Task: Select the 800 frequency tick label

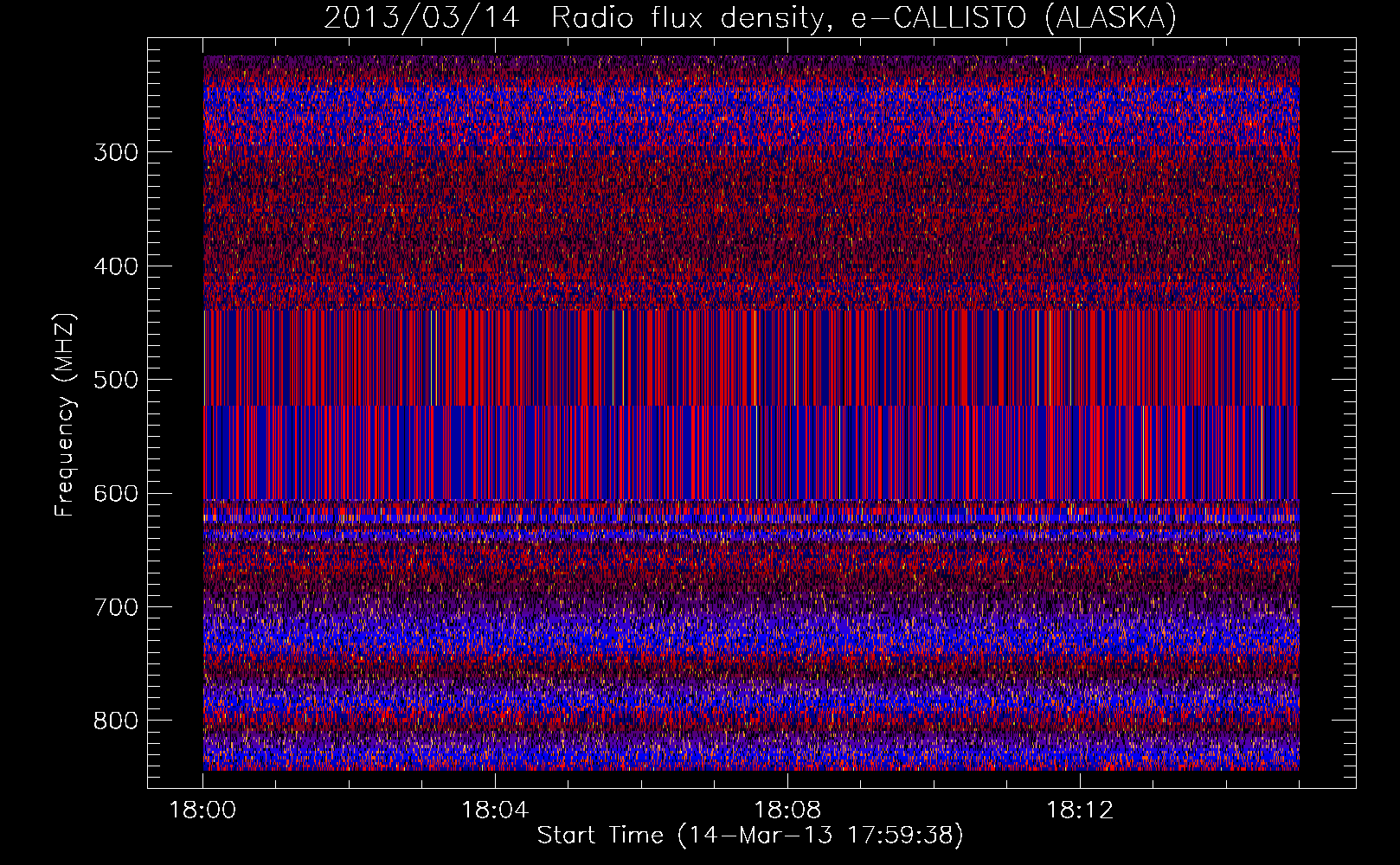Action: coord(116,721)
